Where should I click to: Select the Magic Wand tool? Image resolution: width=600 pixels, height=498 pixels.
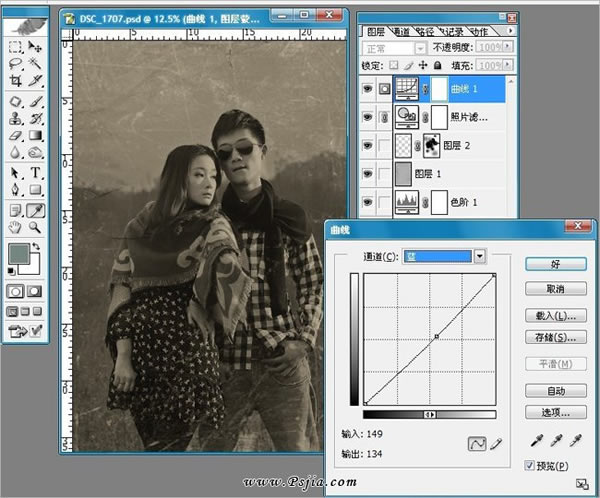(35, 64)
